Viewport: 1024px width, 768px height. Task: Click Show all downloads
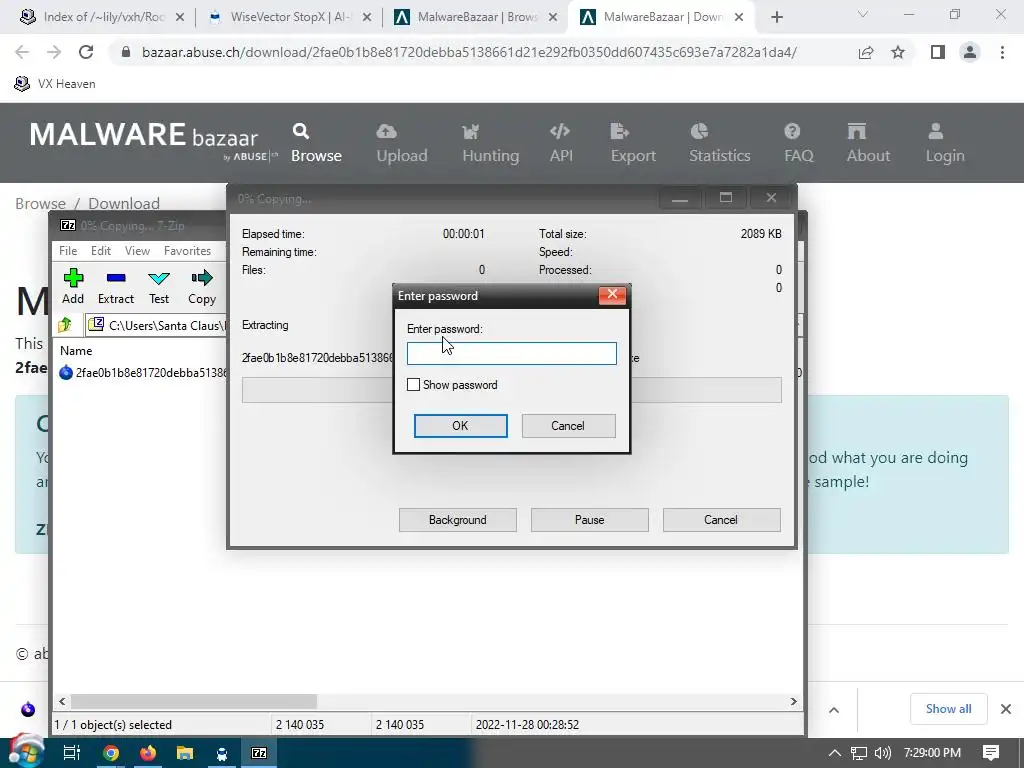[x=948, y=709]
